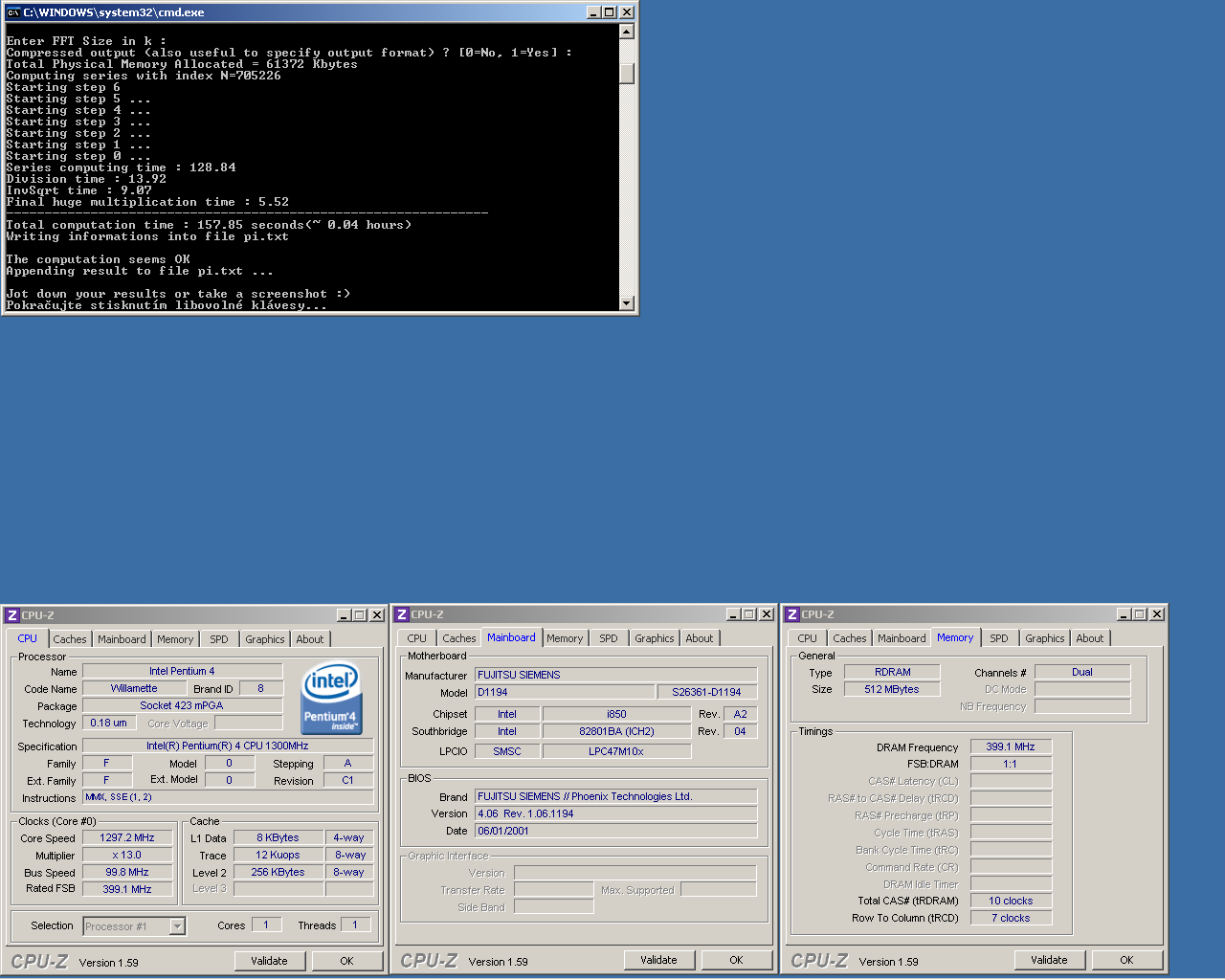Open Graphics tab in the first CPU-Z window

point(265,639)
